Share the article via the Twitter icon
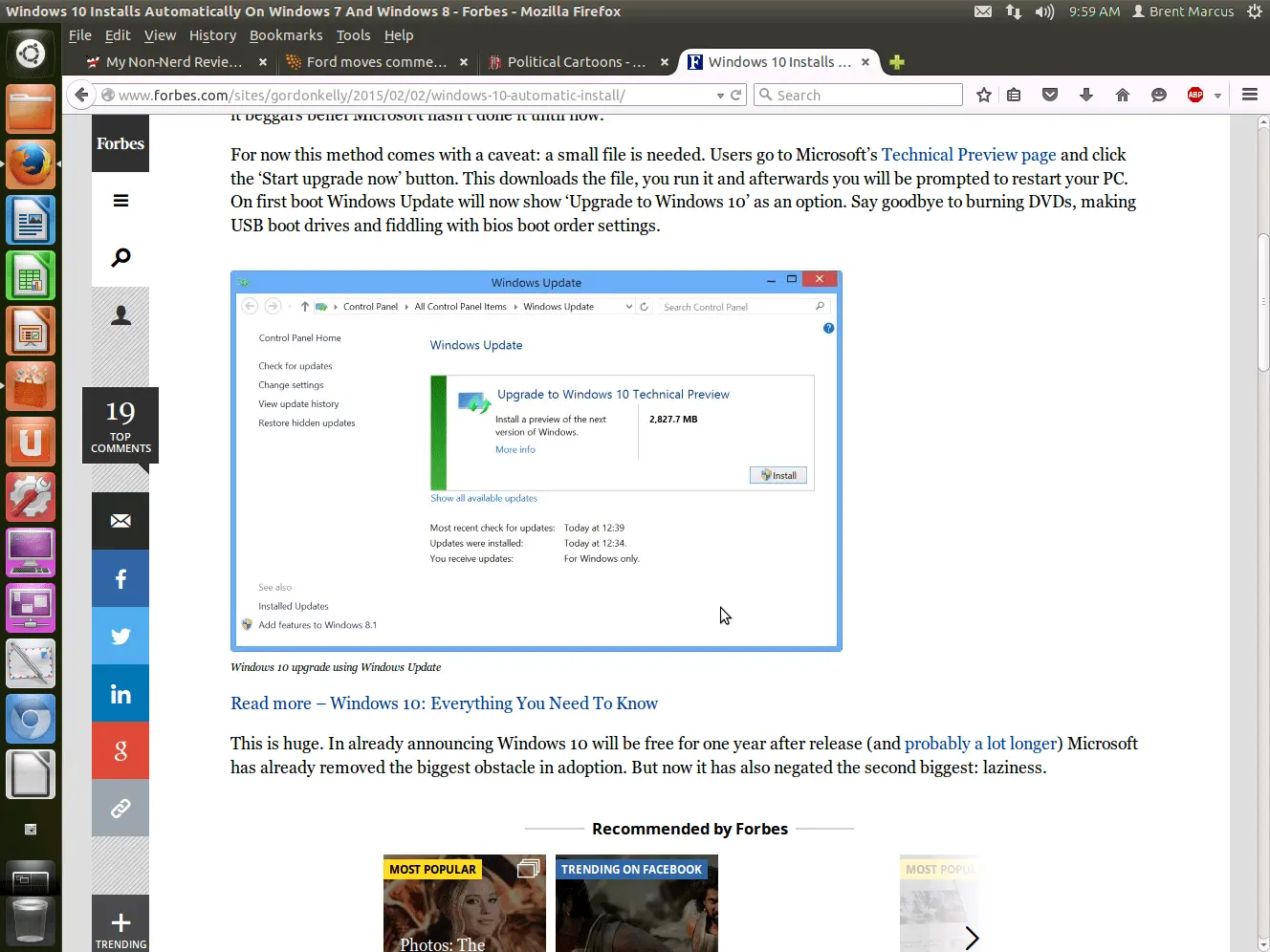 pos(120,636)
